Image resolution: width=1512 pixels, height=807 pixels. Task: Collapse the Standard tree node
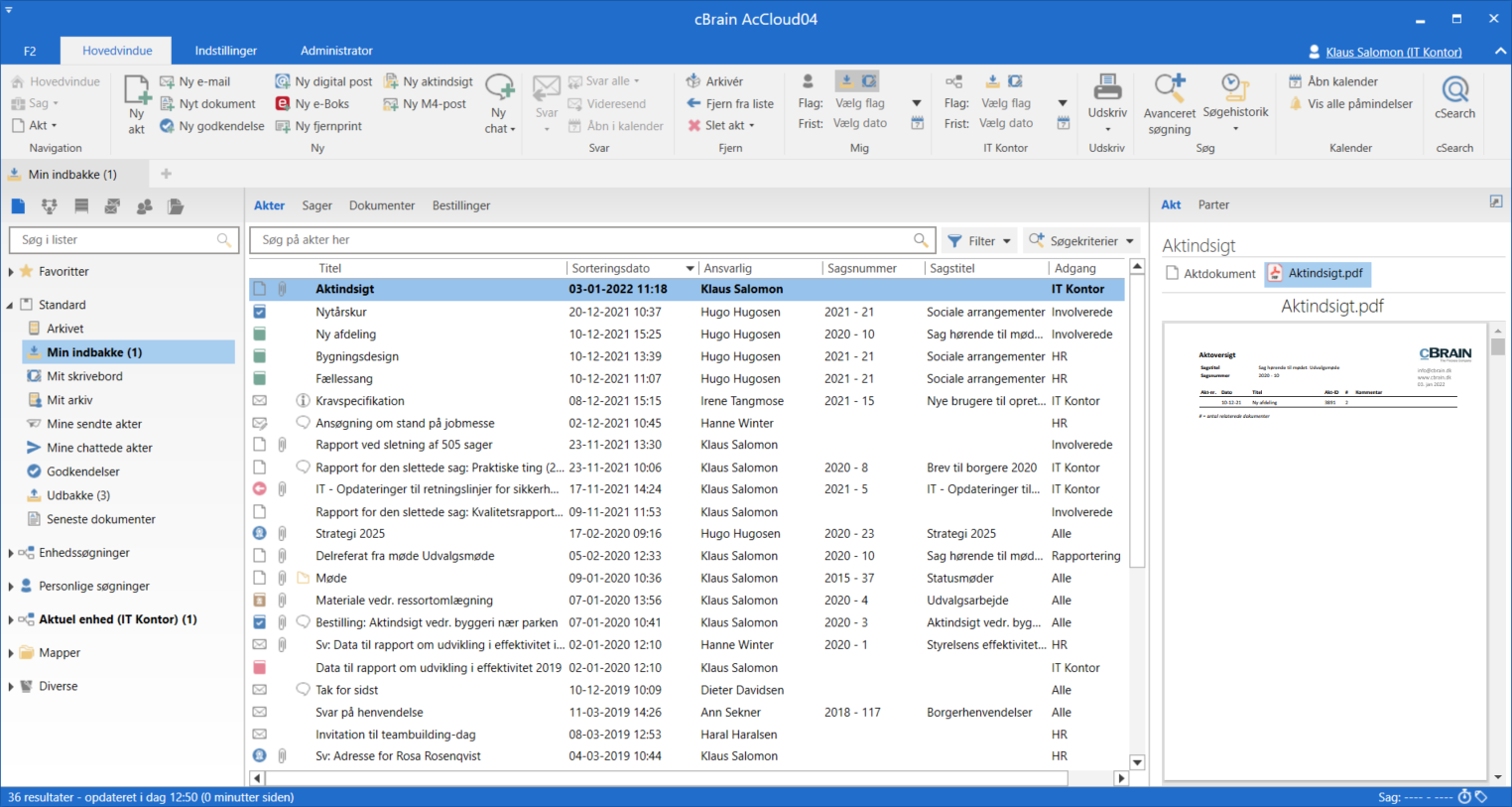tap(11, 305)
